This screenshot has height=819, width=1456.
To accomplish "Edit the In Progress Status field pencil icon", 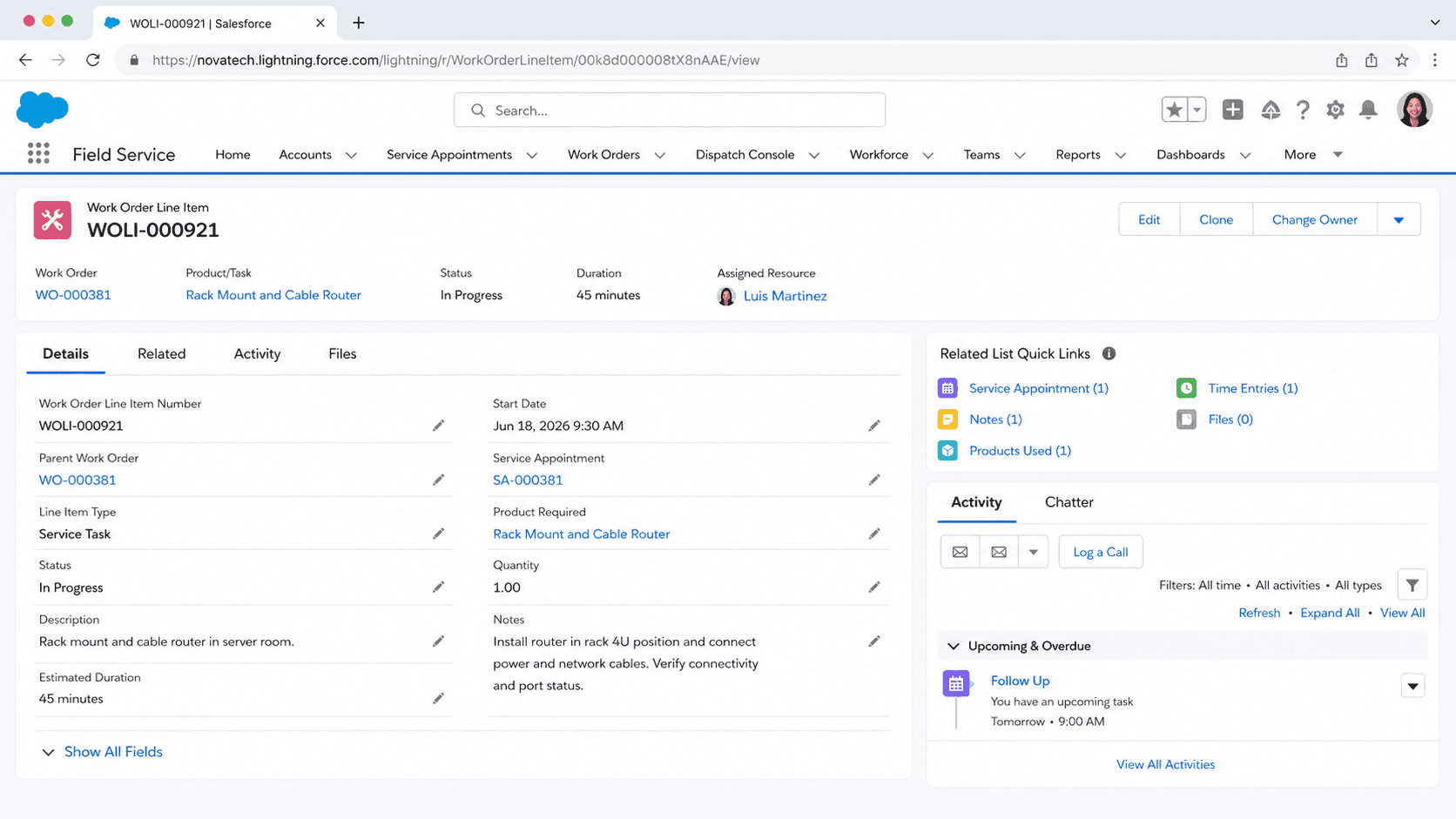I will pos(438,587).
